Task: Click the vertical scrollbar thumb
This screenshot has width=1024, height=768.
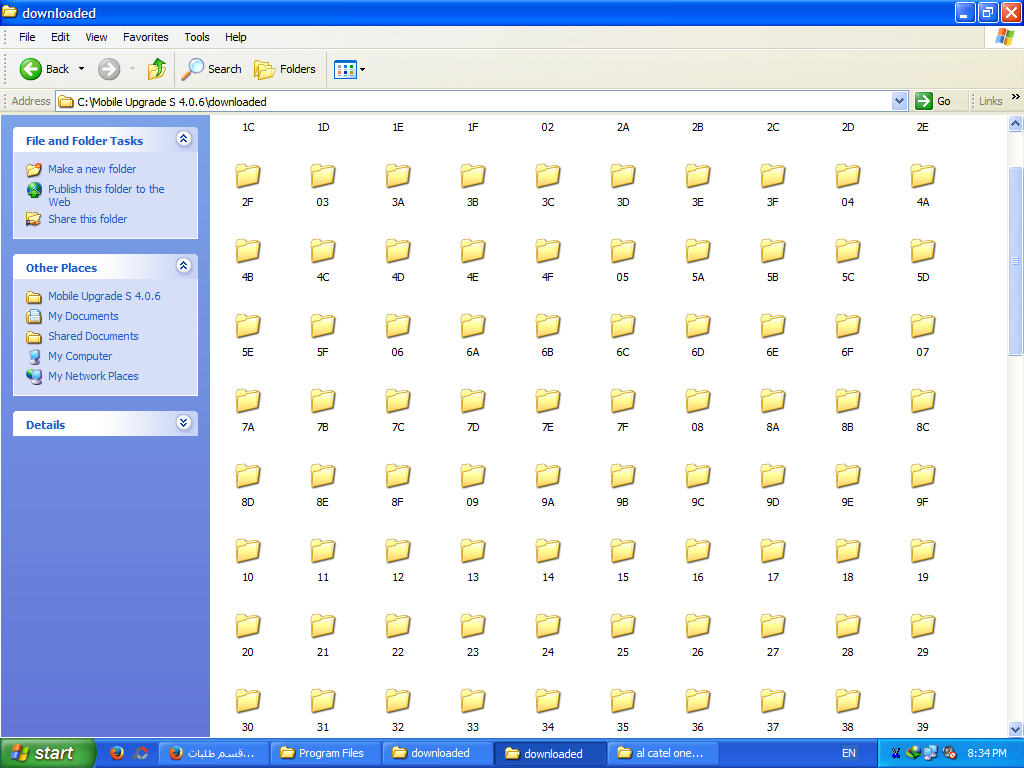Action: (x=1015, y=261)
